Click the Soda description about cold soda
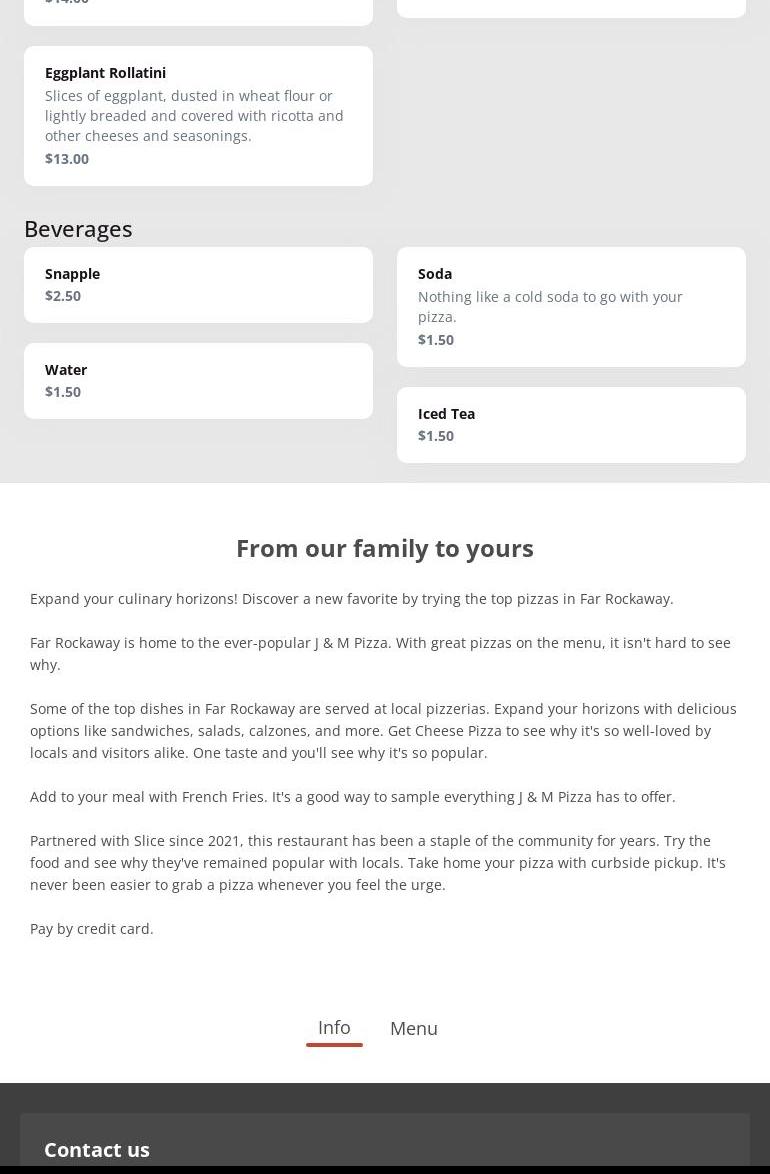The image size is (770, 1174). pyautogui.click(x=550, y=307)
